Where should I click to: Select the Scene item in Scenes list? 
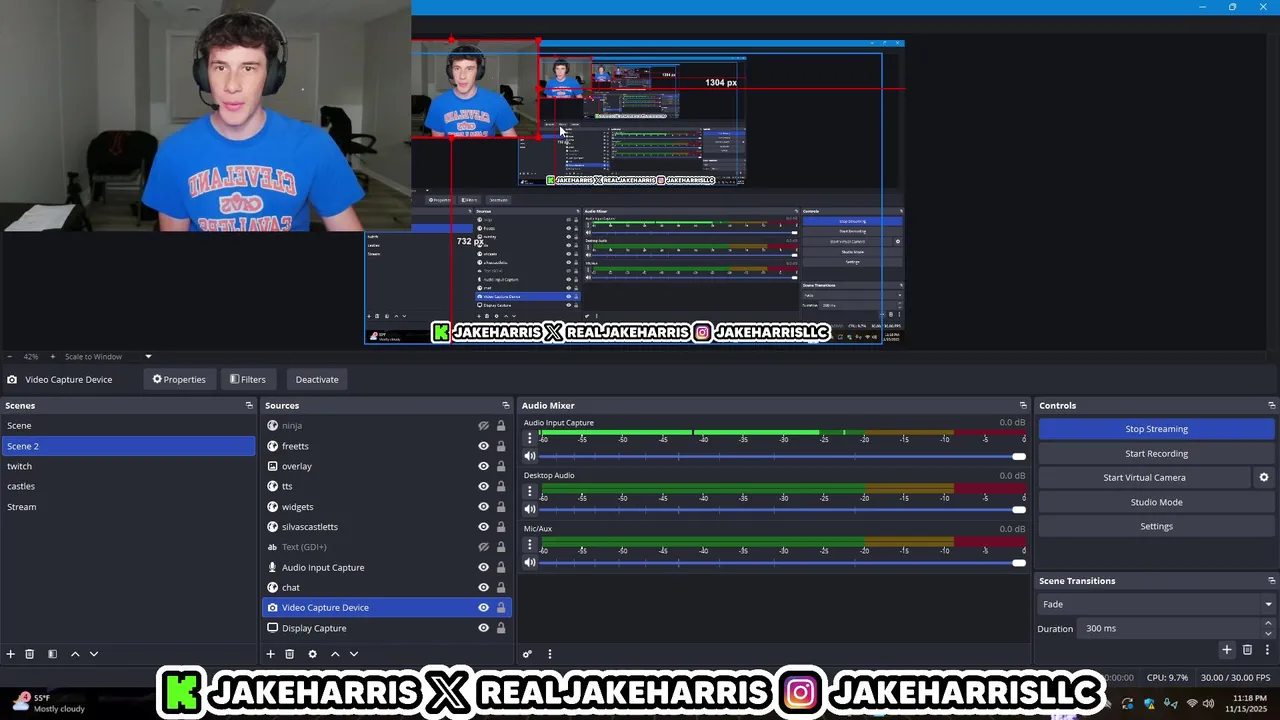click(128, 426)
